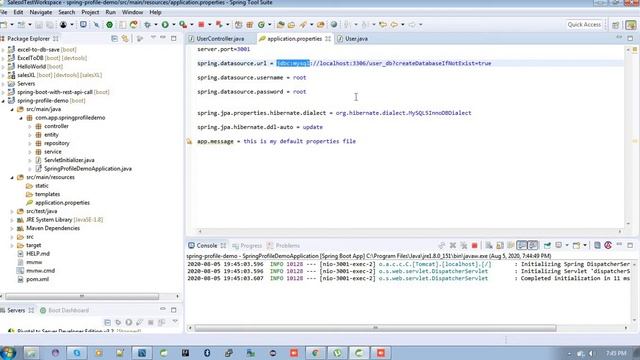The image size is (640, 360).
Task: Select the templates folder
Action: click(47, 194)
